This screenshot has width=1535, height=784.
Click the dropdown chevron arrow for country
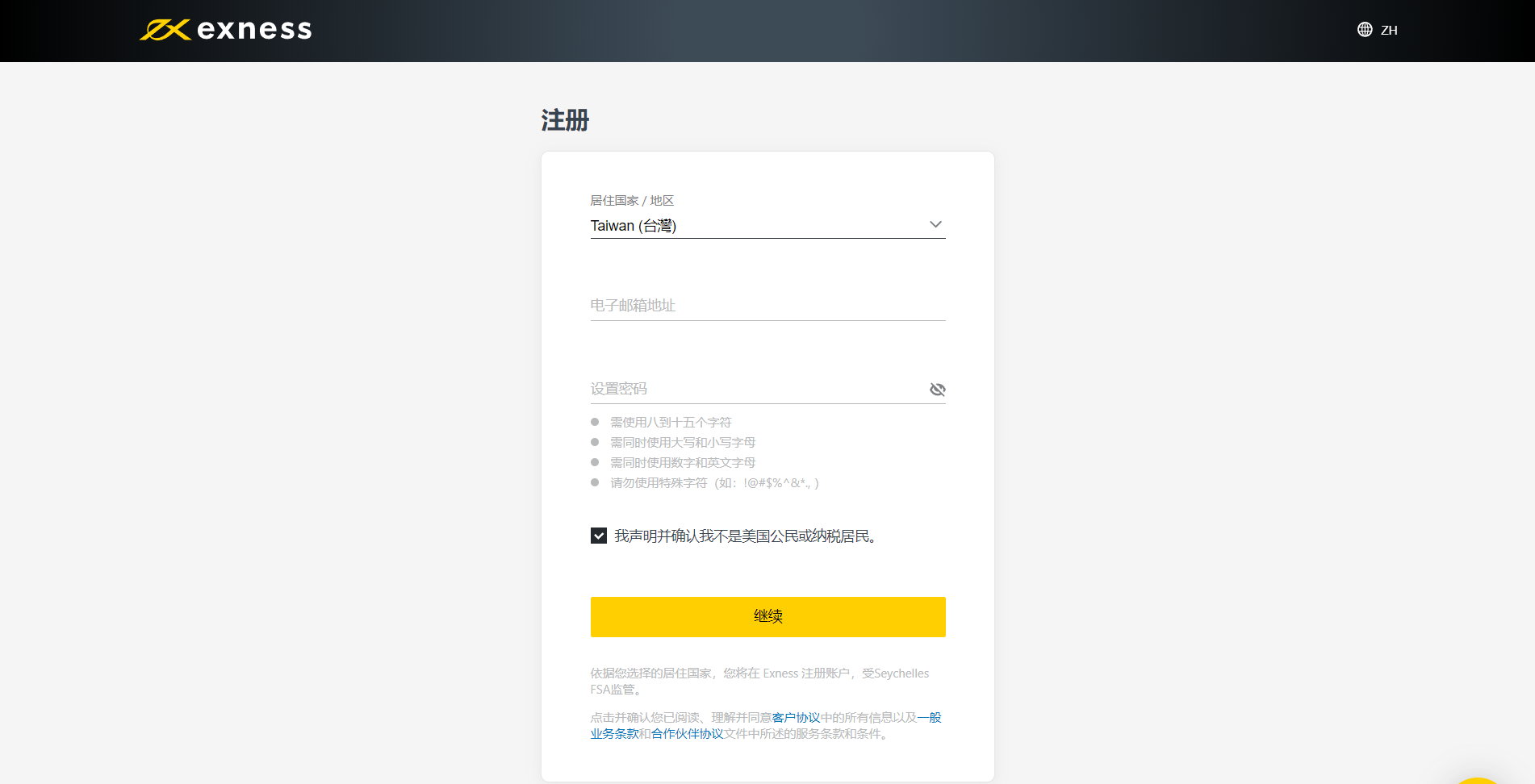[935, 225]
